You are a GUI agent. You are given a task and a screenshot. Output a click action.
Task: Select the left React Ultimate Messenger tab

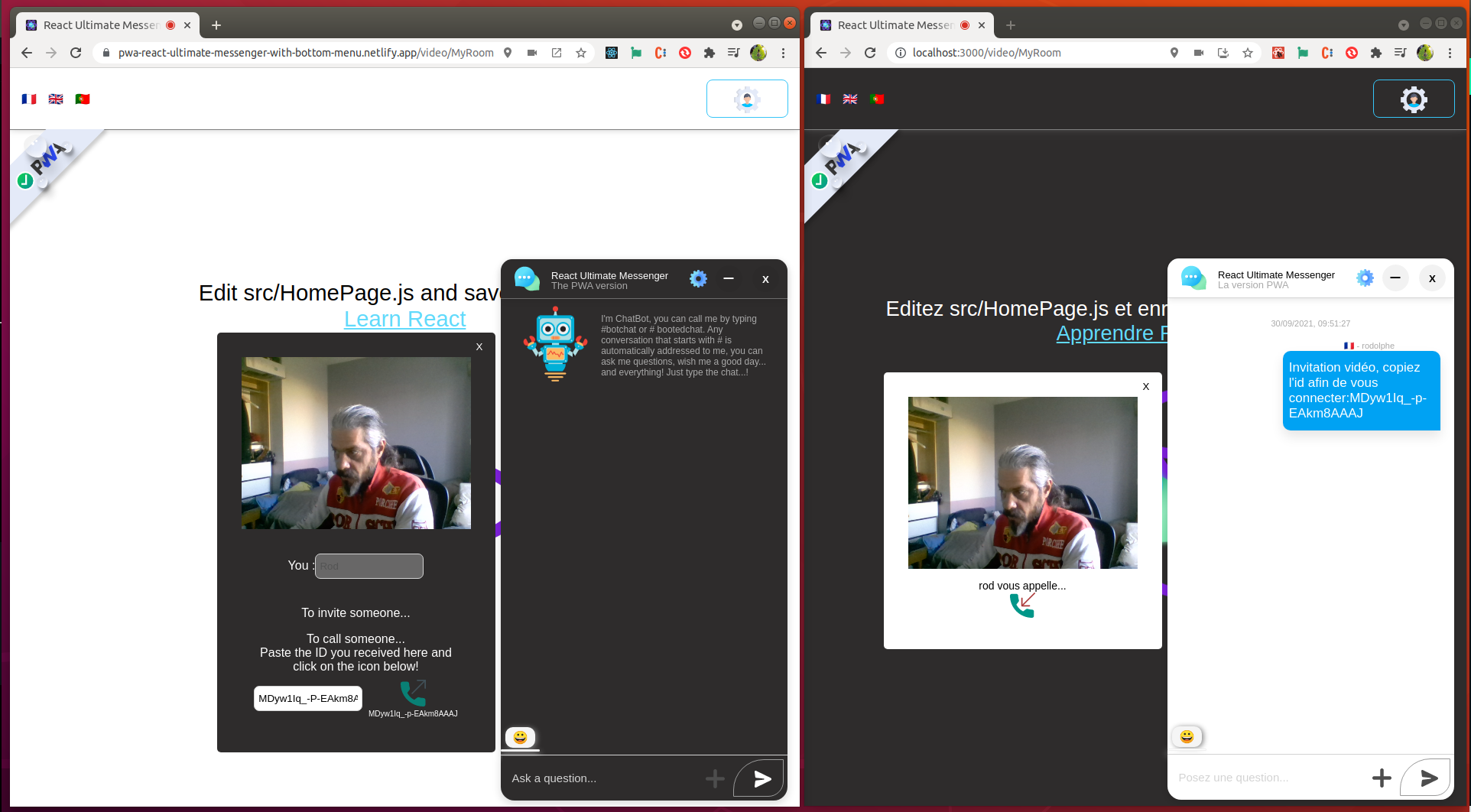[x=99, y=25]
